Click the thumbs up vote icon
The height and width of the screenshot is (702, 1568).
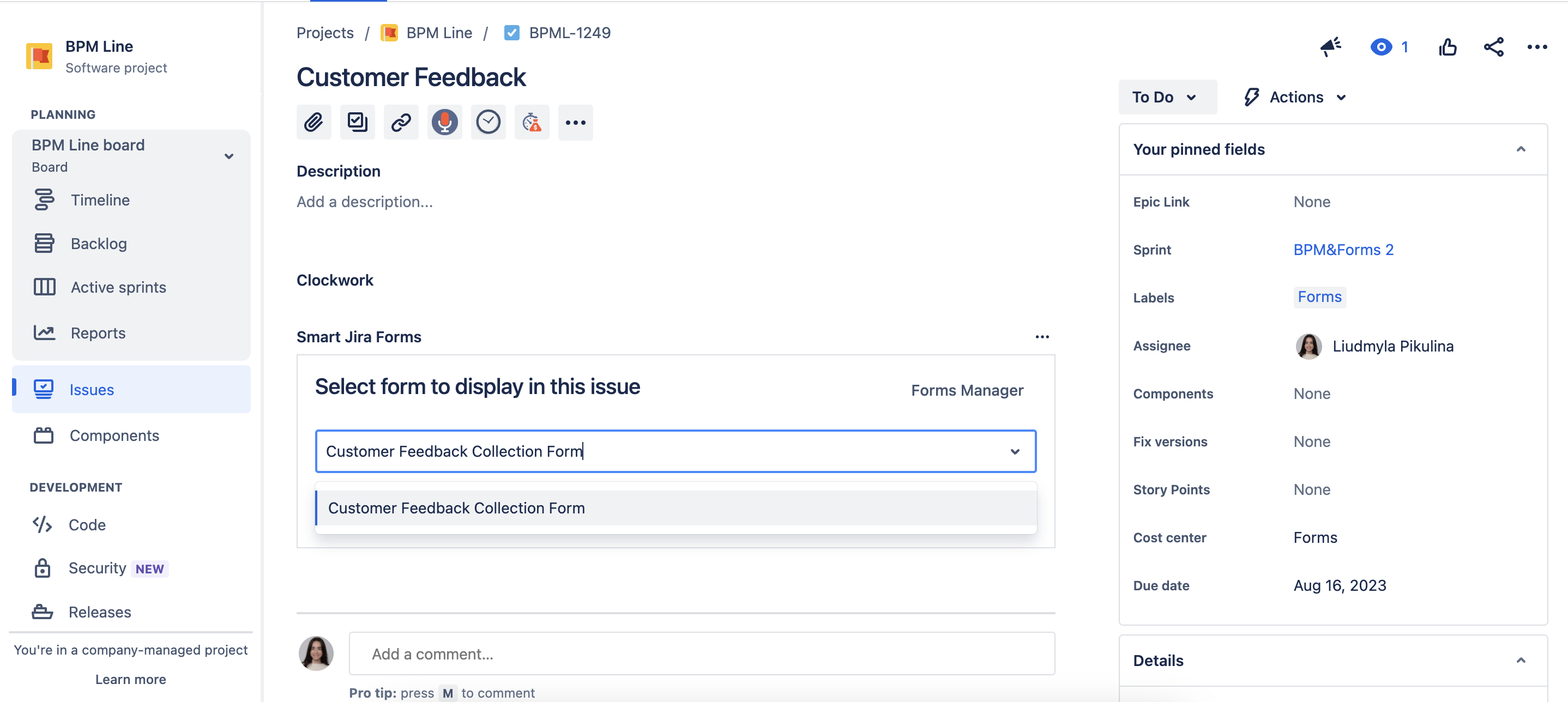pyautogui.click(x=1448, y=47)
